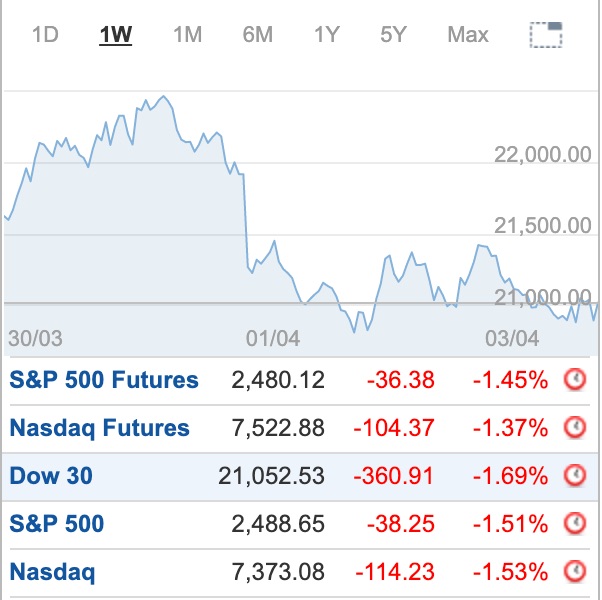Go to the S&P 500 index page
602x600 pixels.
[x=57, y=524]
